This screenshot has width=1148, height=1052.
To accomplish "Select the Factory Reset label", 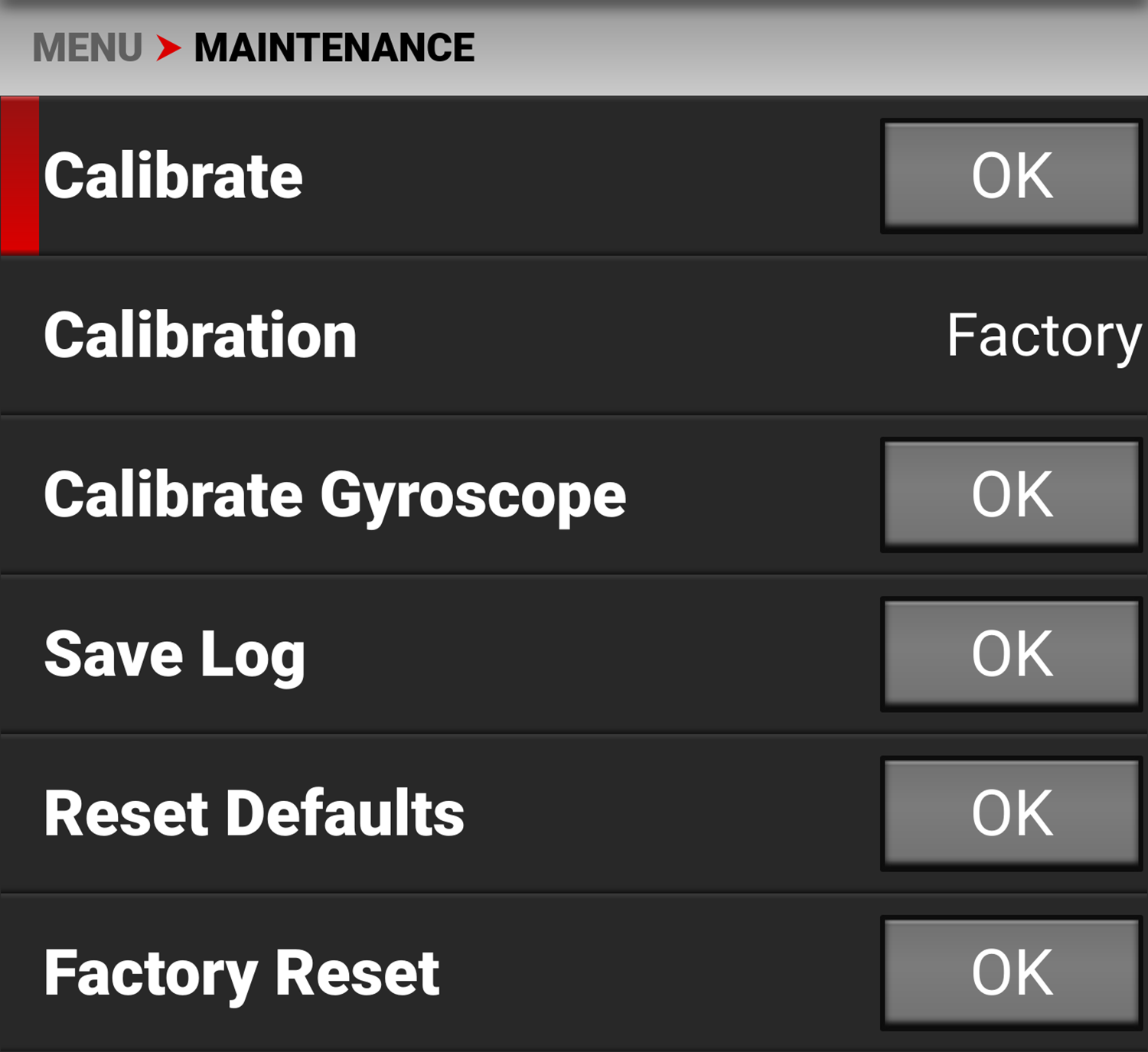I will [x=242, y=975].
